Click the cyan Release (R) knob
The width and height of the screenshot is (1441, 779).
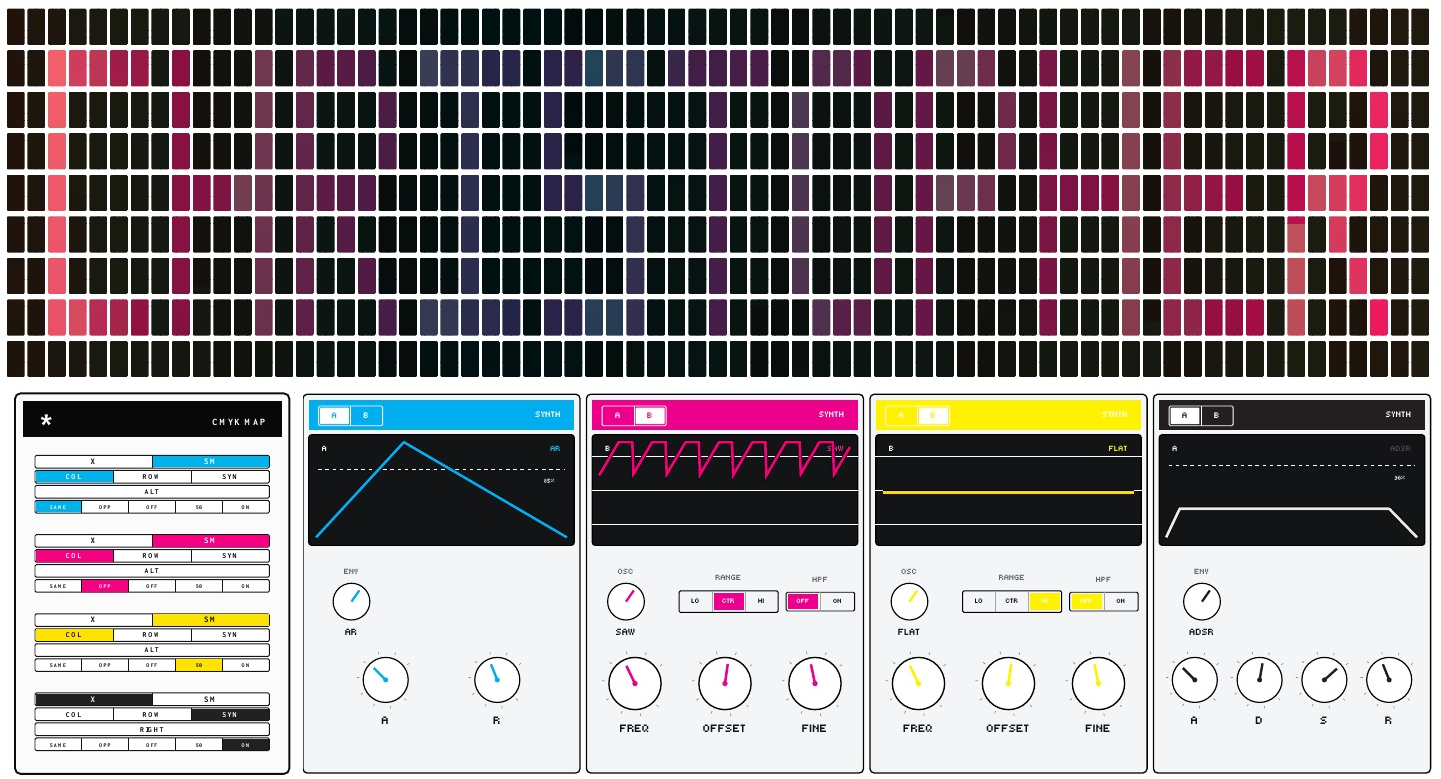[496, 679]
